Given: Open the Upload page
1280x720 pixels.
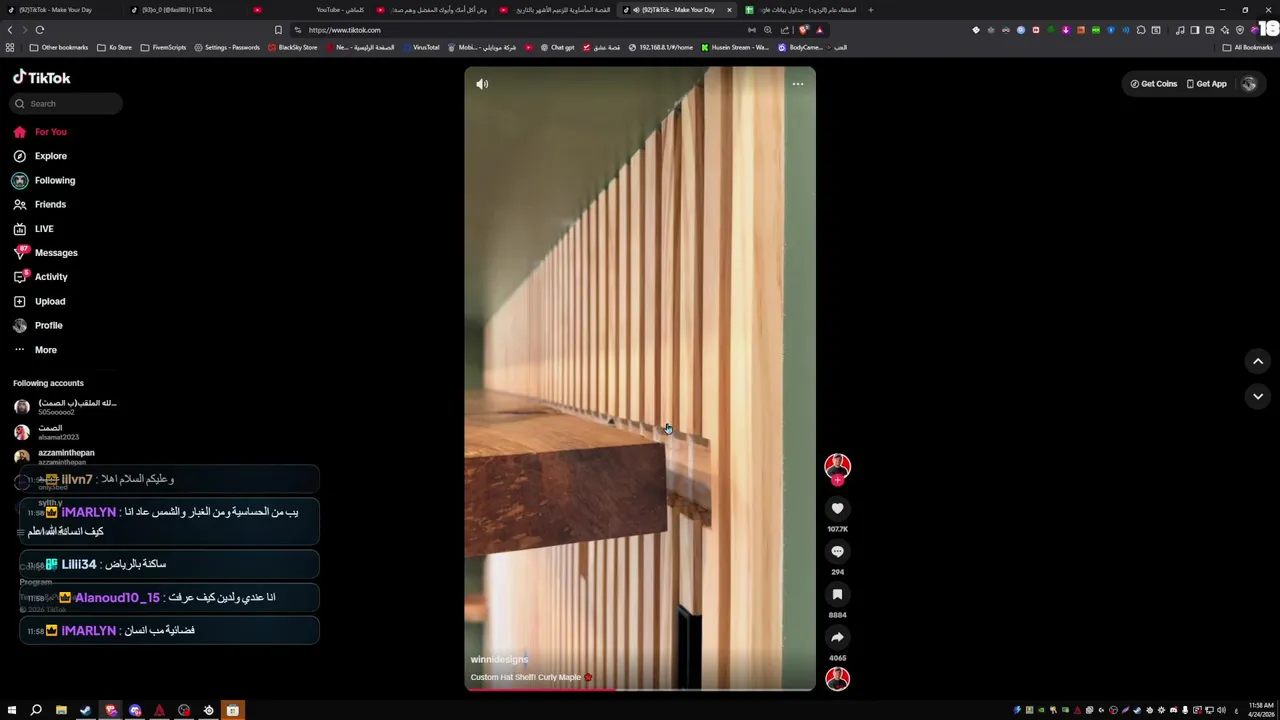Looking at the screenshot, I should point(40,301).
